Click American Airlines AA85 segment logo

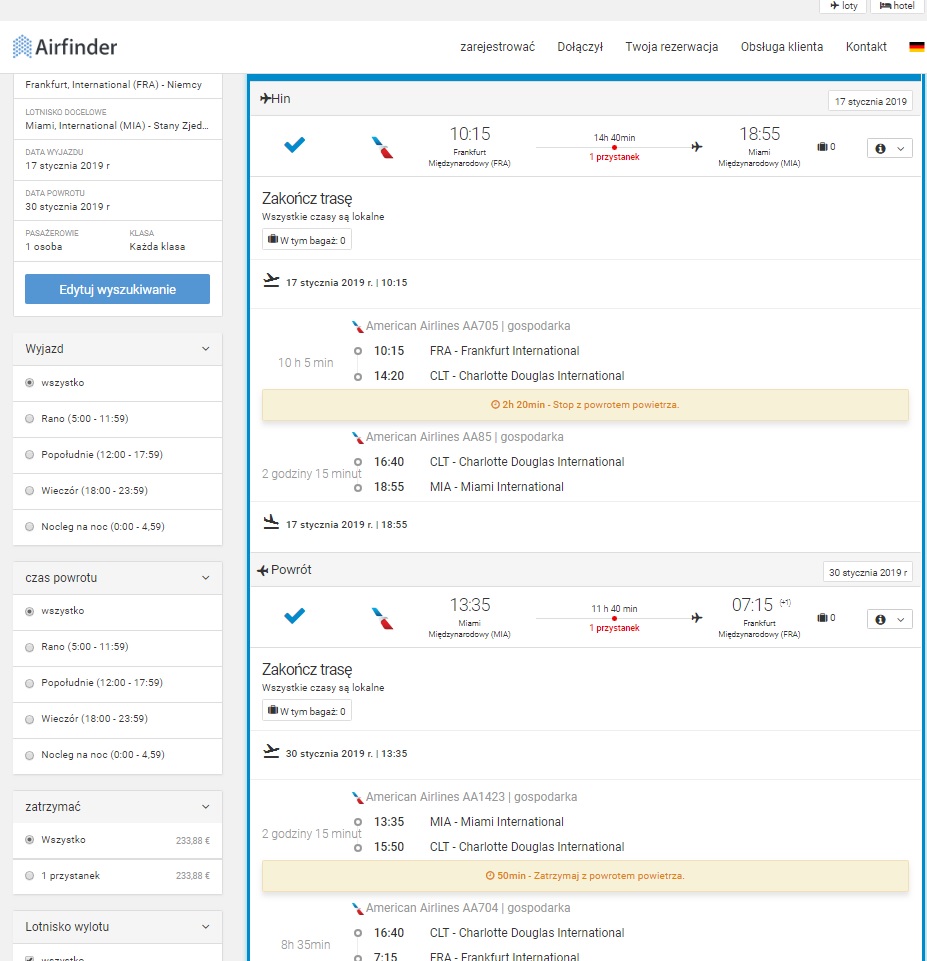tap(358, 438)
